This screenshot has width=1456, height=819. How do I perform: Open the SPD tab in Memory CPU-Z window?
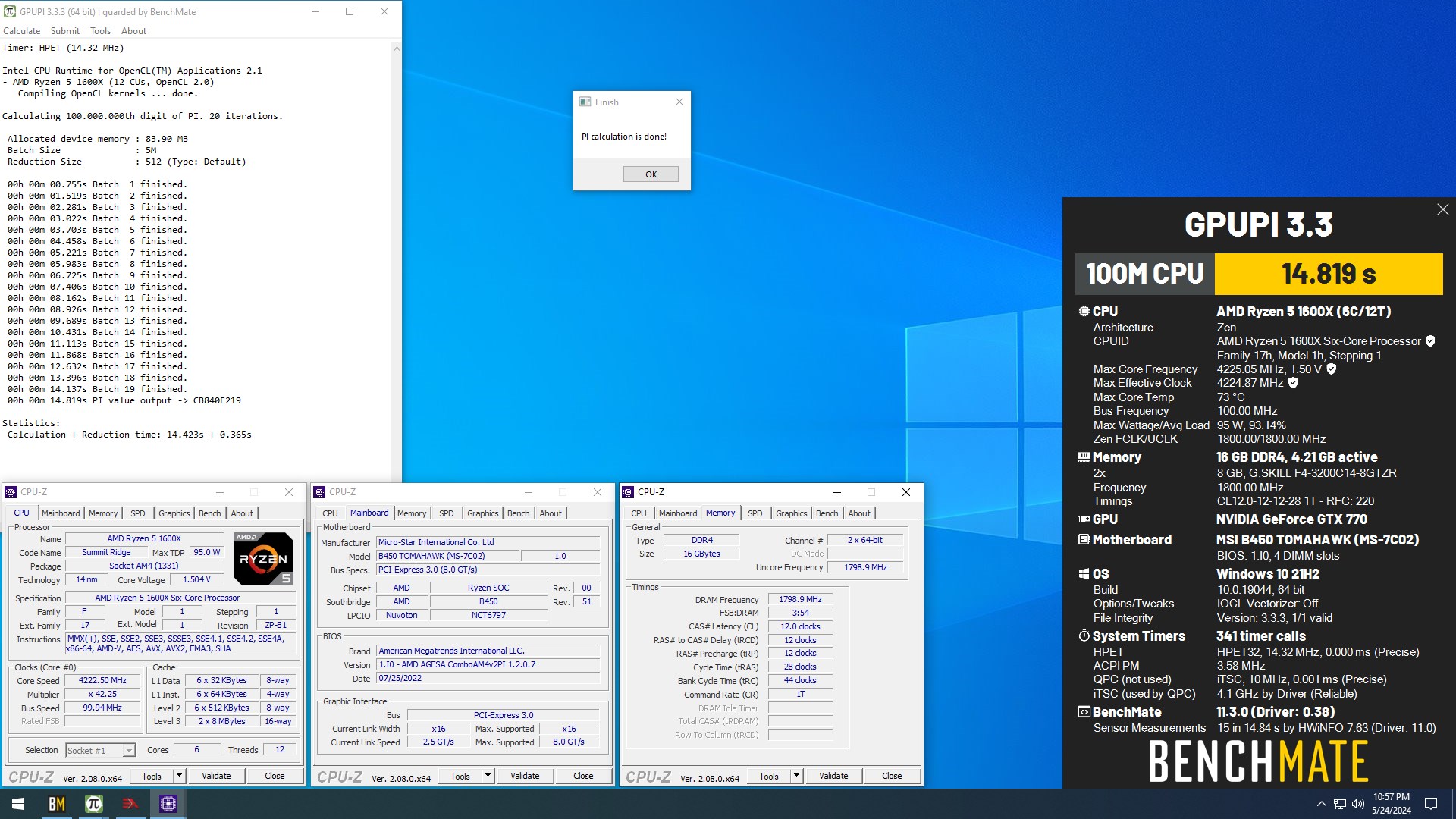[755, 513]
